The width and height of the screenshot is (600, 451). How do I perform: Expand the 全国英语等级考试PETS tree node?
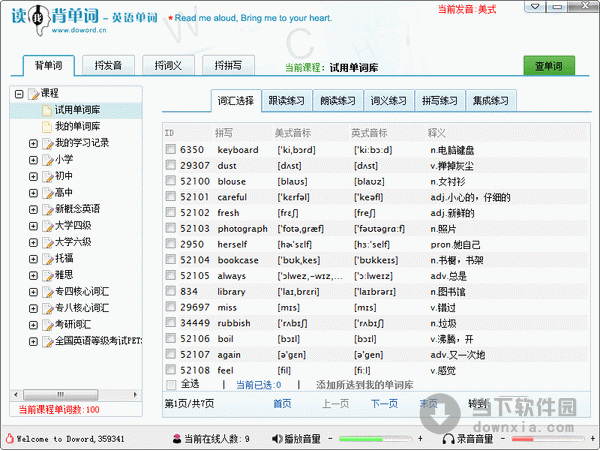click(33, 342)
